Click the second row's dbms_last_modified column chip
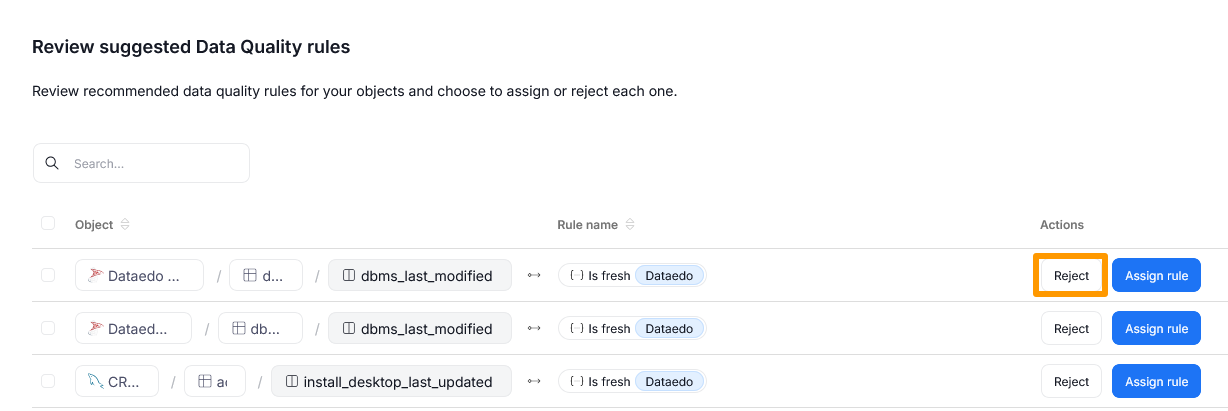The width and height of the screenshot is (1228, 411). pos(419,328)
